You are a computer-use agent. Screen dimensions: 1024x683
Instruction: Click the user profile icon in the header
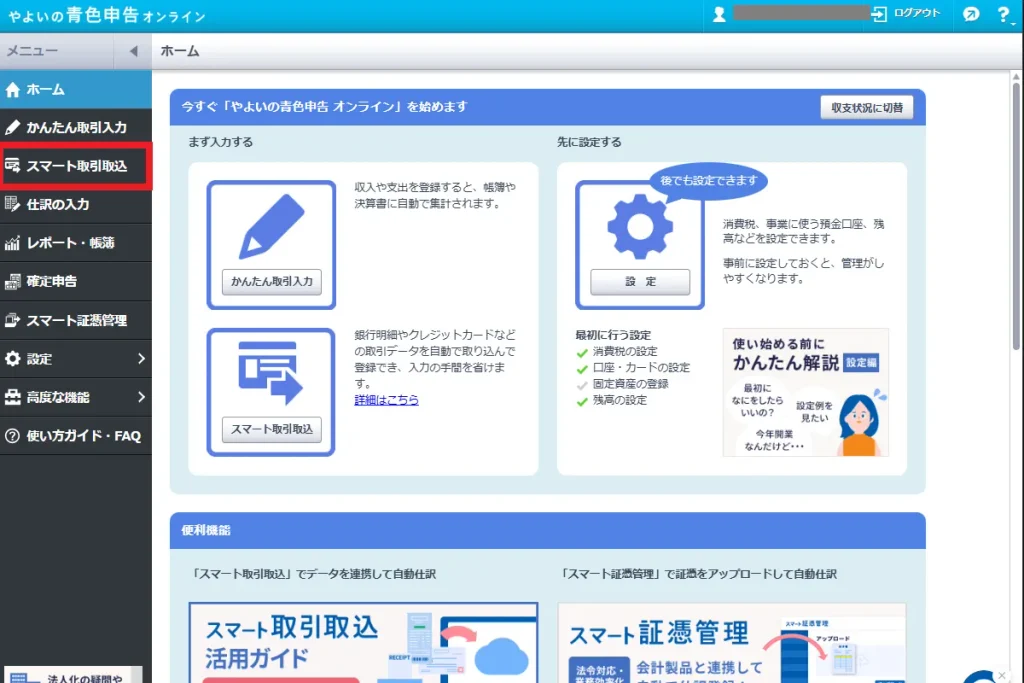(719, 14)
